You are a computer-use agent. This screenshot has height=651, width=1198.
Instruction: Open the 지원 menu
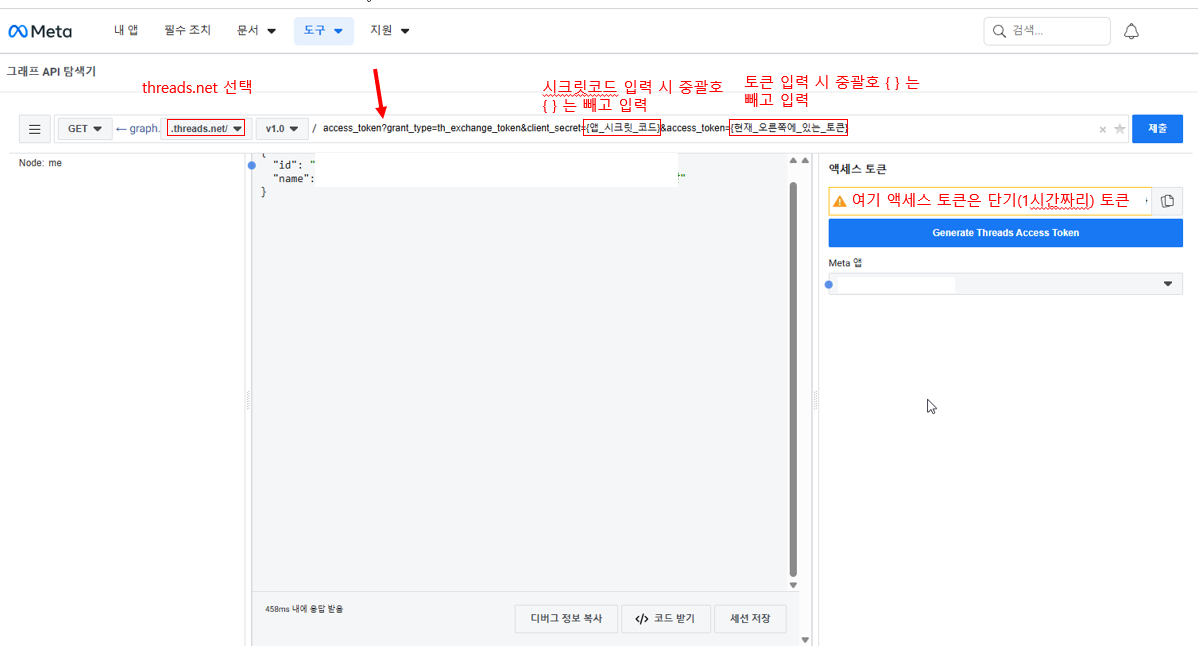click(390, 31)
